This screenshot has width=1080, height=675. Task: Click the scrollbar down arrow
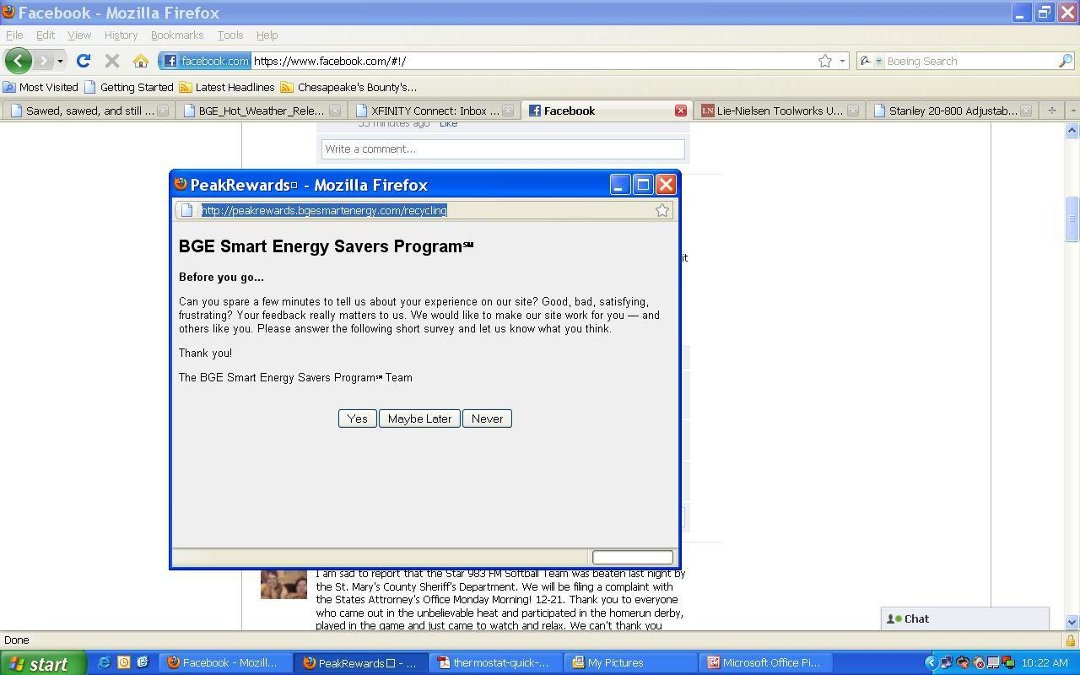(x=1072, y=622)
